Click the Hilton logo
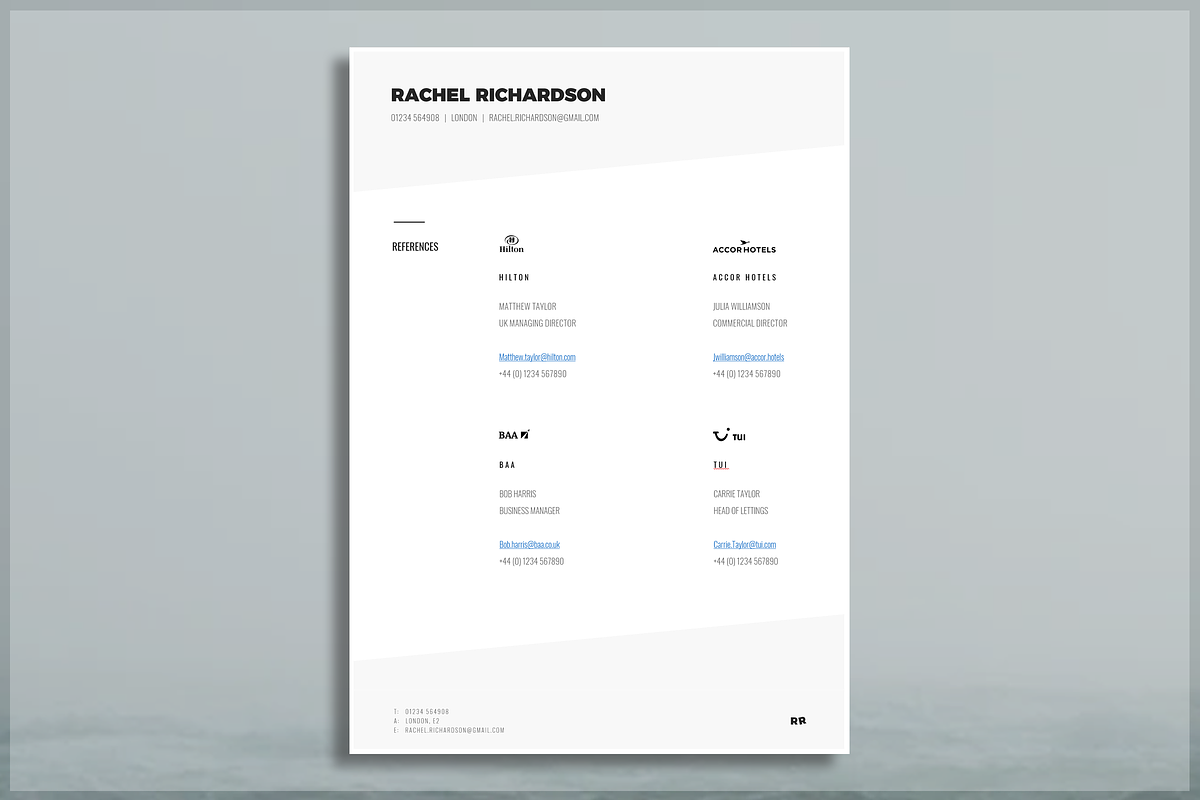Image resolution: width=1200 pixels, height=800 pixels. click(x=511, y=244)
